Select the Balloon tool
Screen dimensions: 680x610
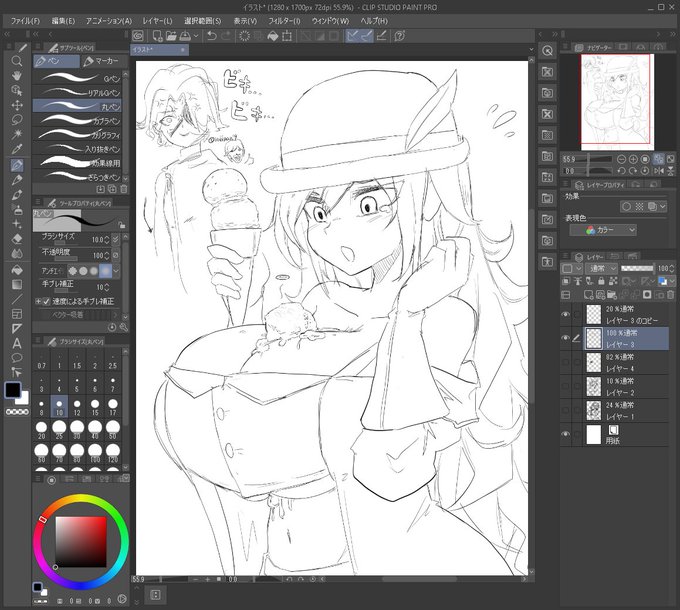16,358
